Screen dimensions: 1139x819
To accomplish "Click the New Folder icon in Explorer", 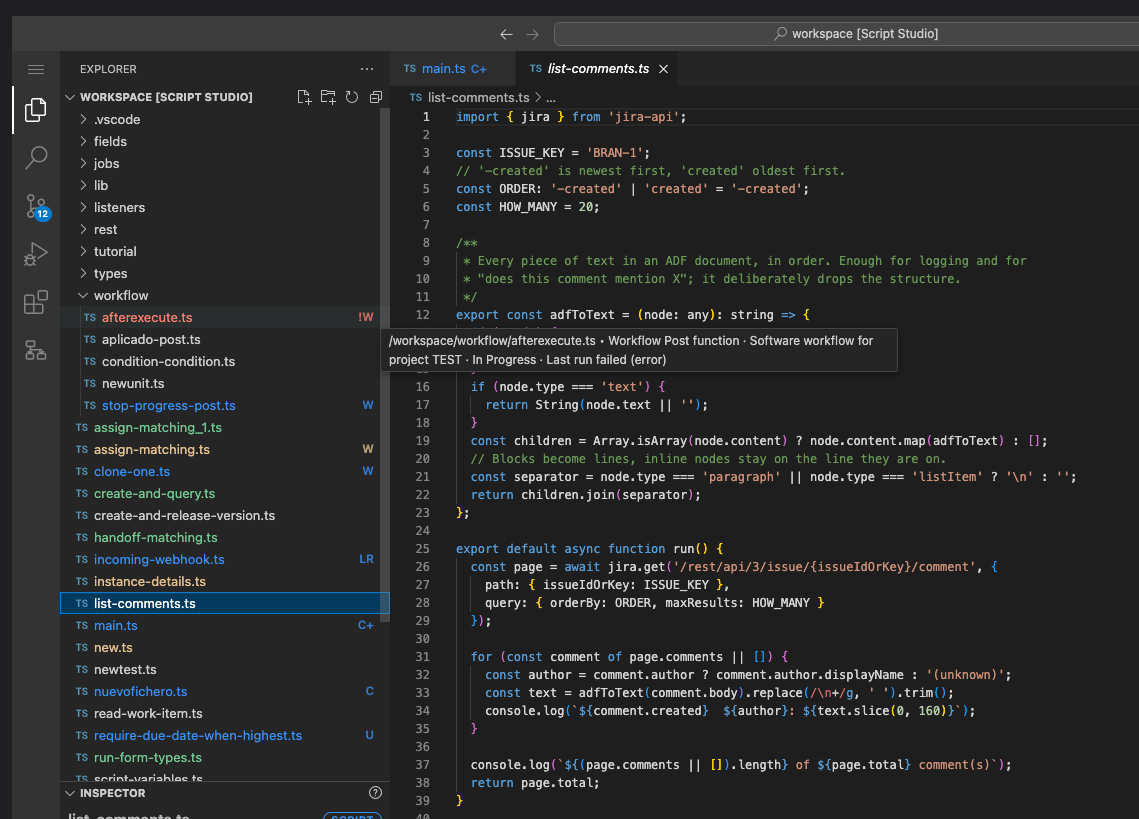I will pyautogui.click(x=328, y=97).
